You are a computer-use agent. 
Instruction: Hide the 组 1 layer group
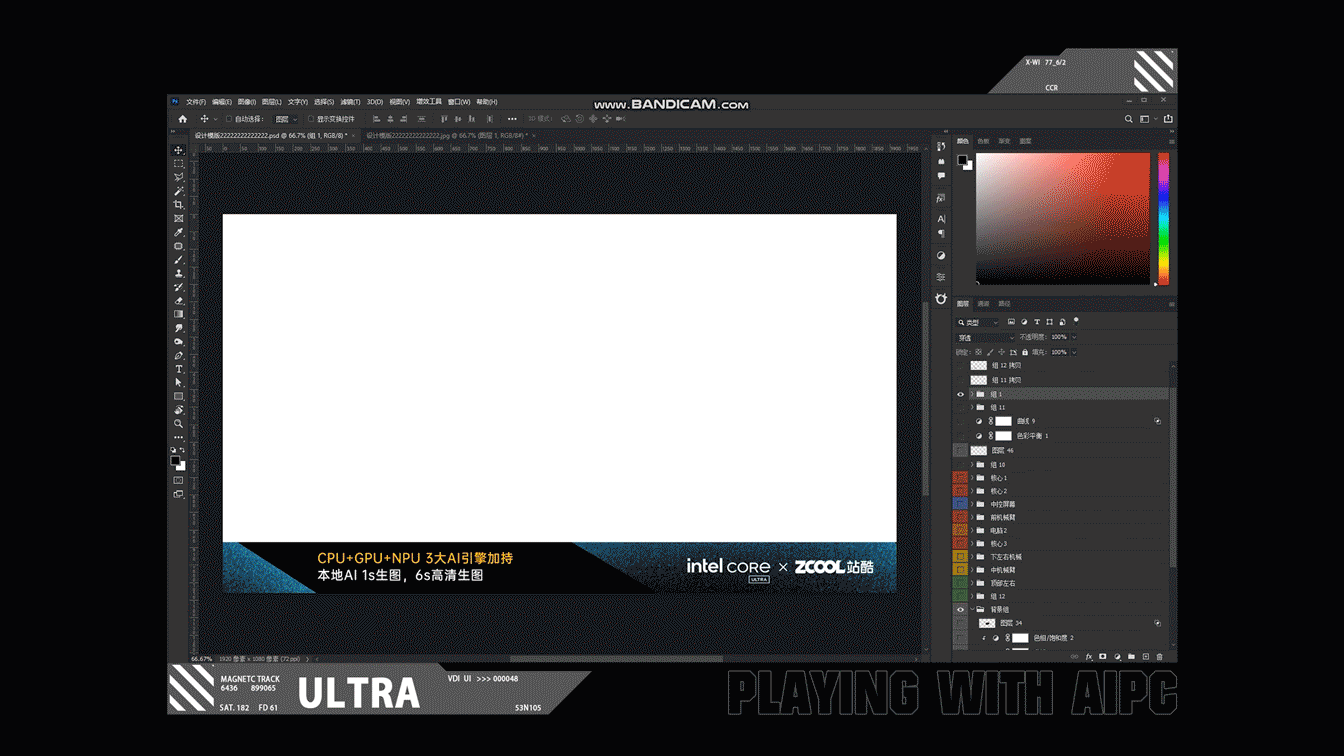[961, 394]
